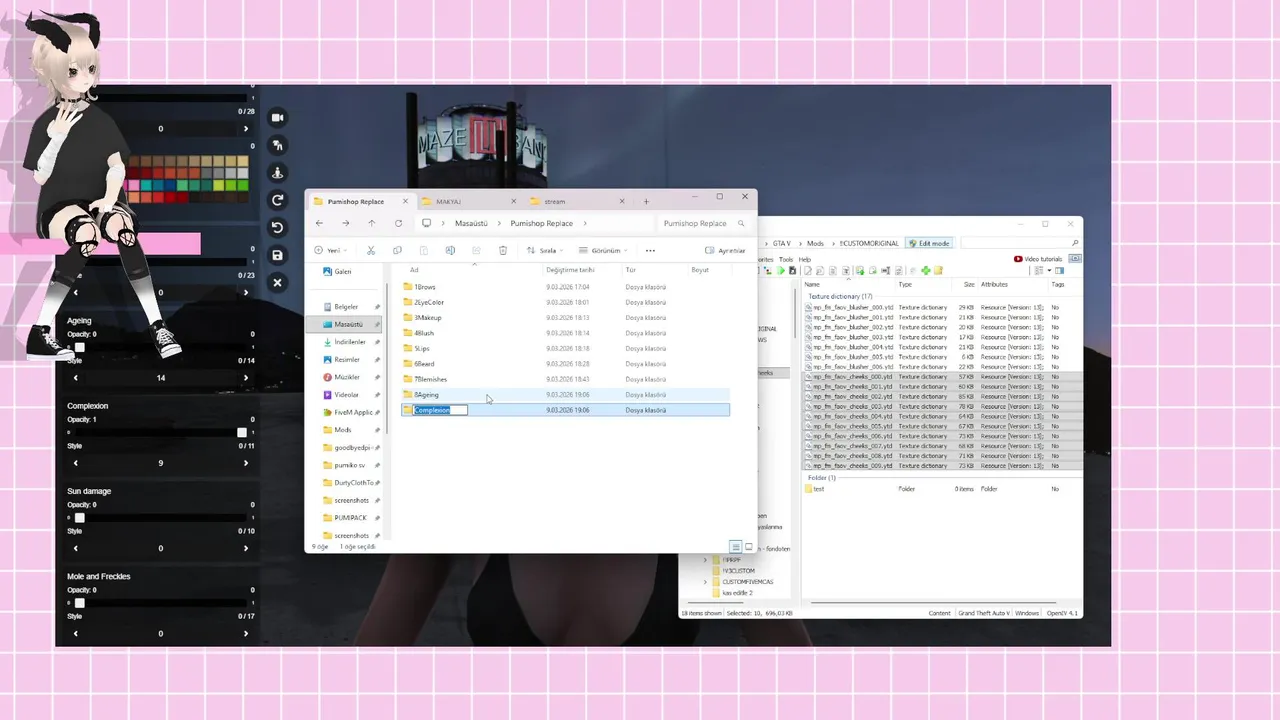Adjust the Ageing opacity slider handle
The image size is (1280, 720).
point(79,348)
